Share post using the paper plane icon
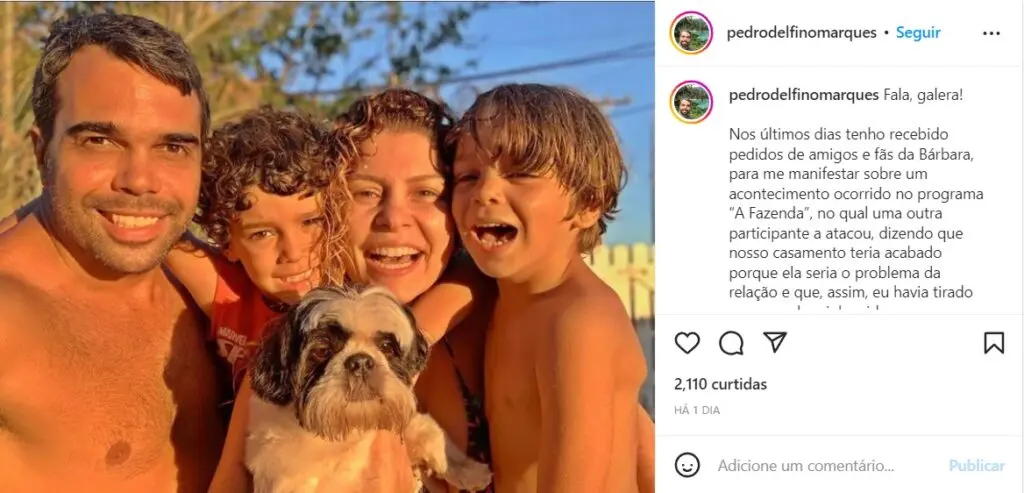The width and height of the screenshot is (1024, 493). click(x=775, y=342)
